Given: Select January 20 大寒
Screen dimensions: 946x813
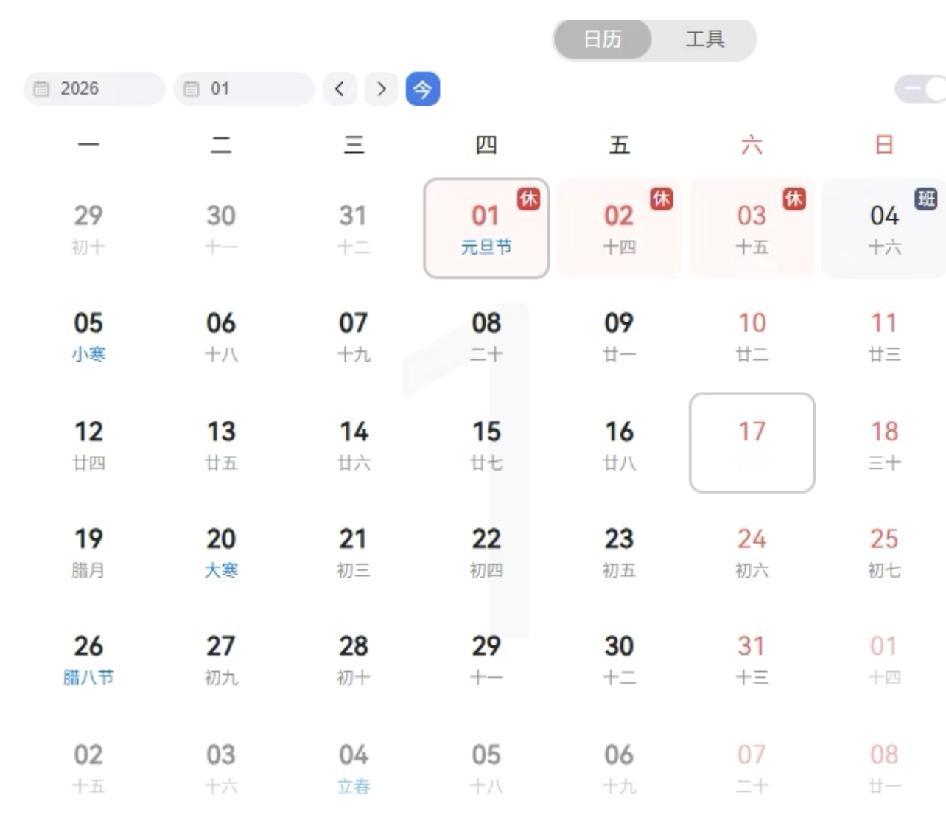Looking at the screenshot, I should [221, 551].
